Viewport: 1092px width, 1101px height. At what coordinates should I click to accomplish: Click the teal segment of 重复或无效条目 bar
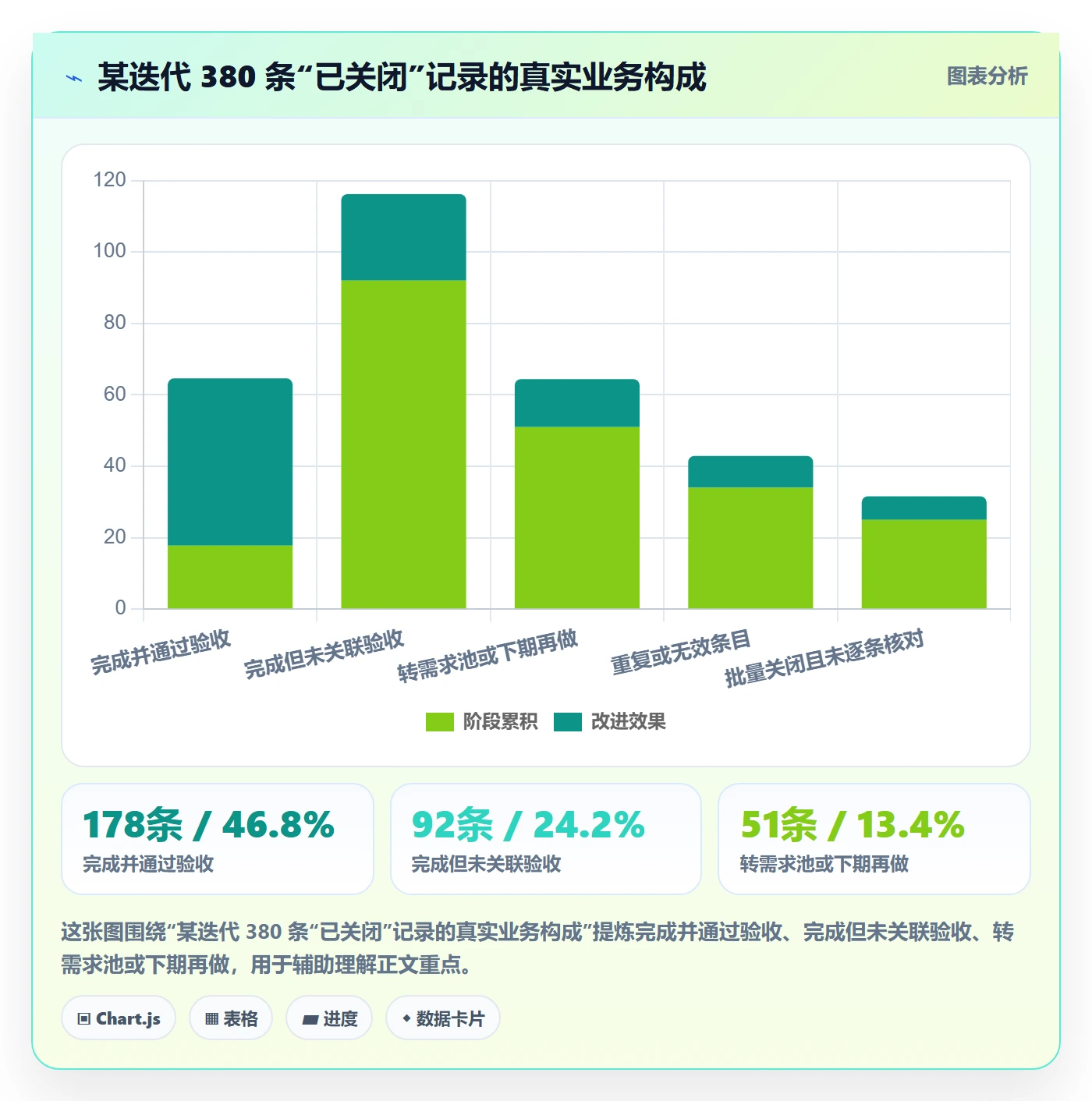tap(750, 472)
